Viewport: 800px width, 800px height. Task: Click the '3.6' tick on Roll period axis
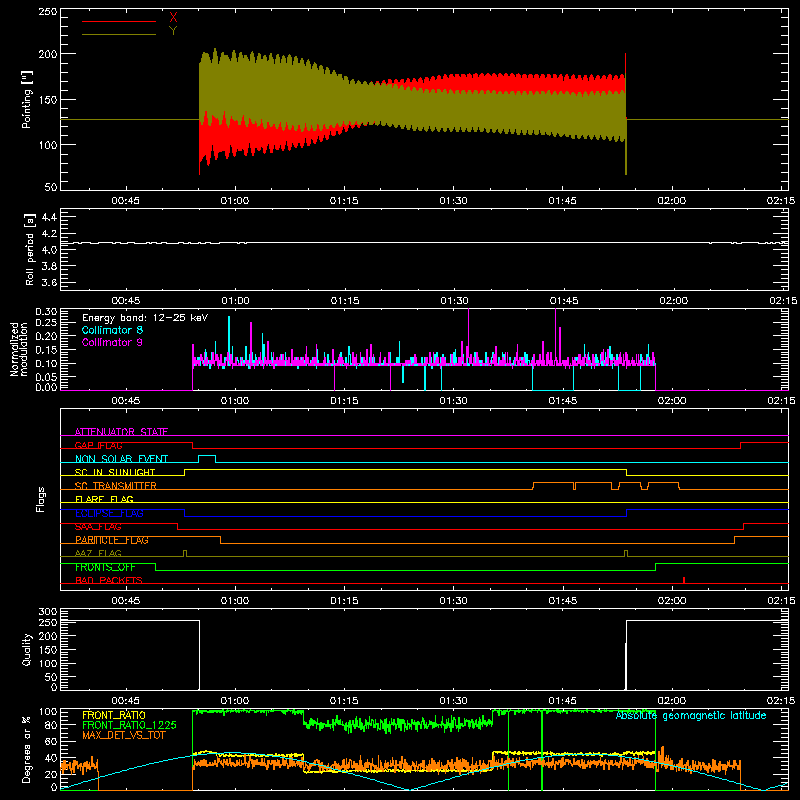pos(49,282)
